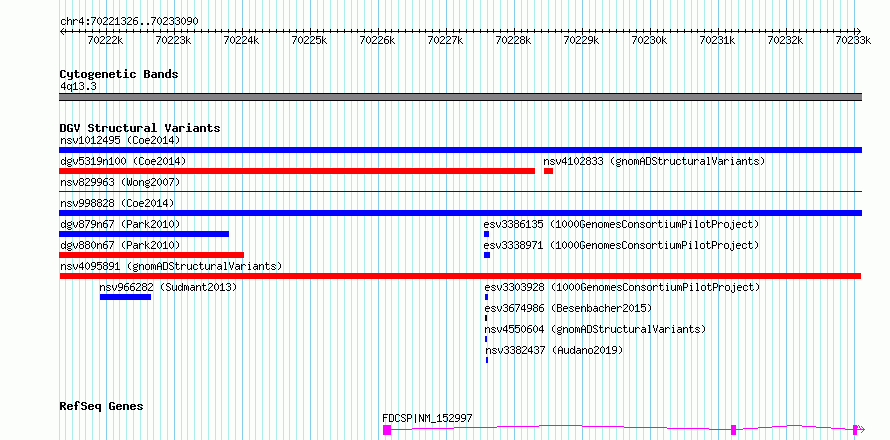Click the 70226k ruler tick label
This screenshot has width=890, height=440.
(x=377, y=40)
